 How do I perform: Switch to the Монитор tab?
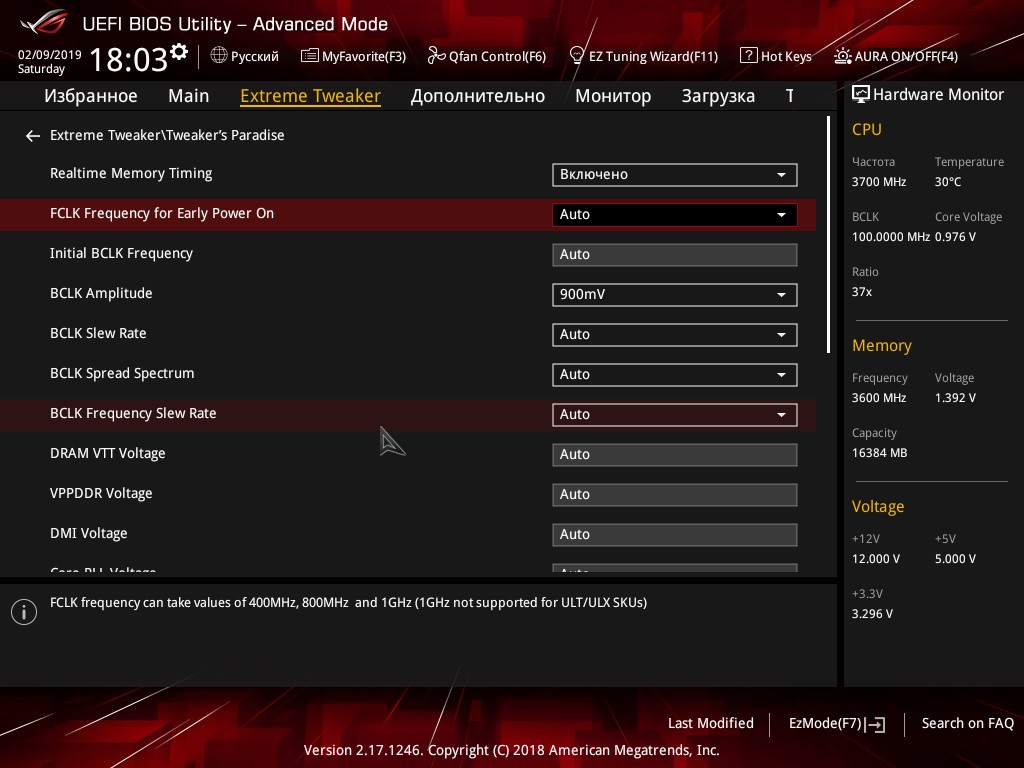[x=613, y=96]
